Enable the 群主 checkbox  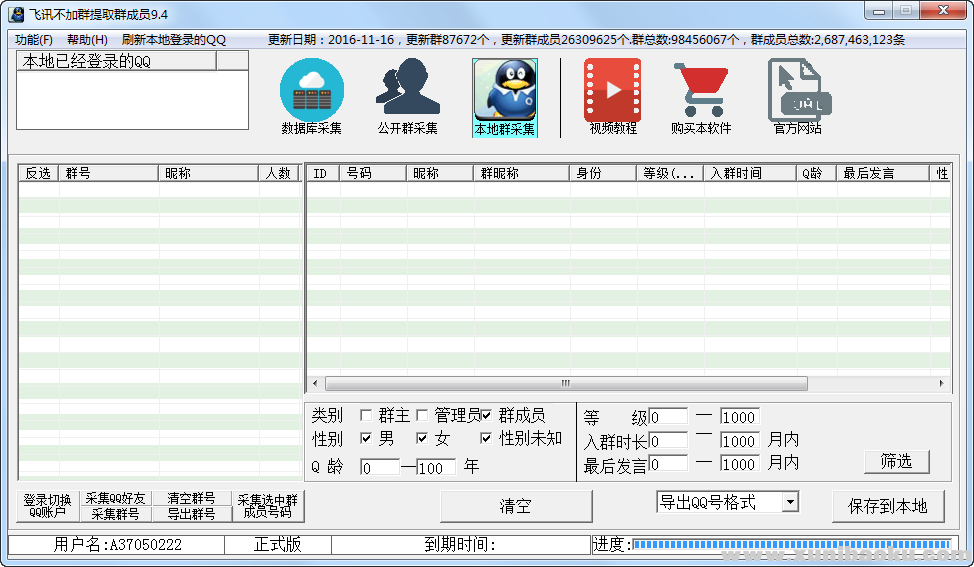(366, 415)
